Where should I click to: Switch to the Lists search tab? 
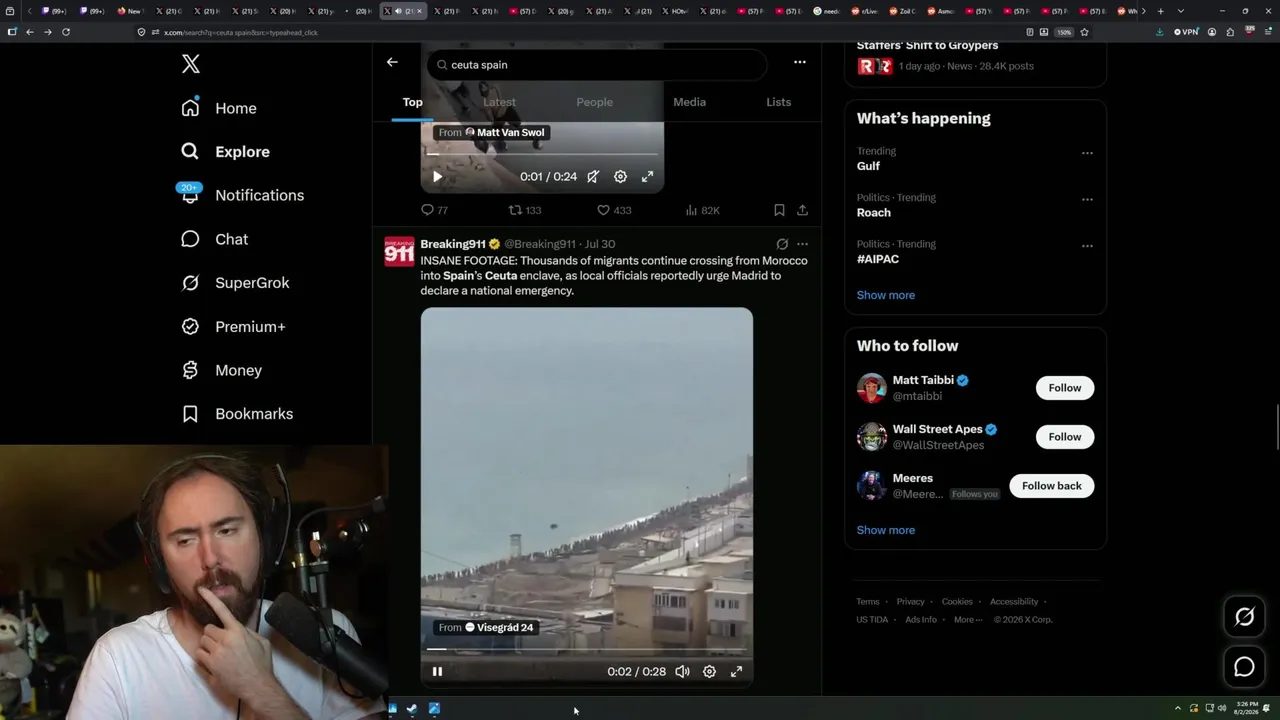(778, 102)
